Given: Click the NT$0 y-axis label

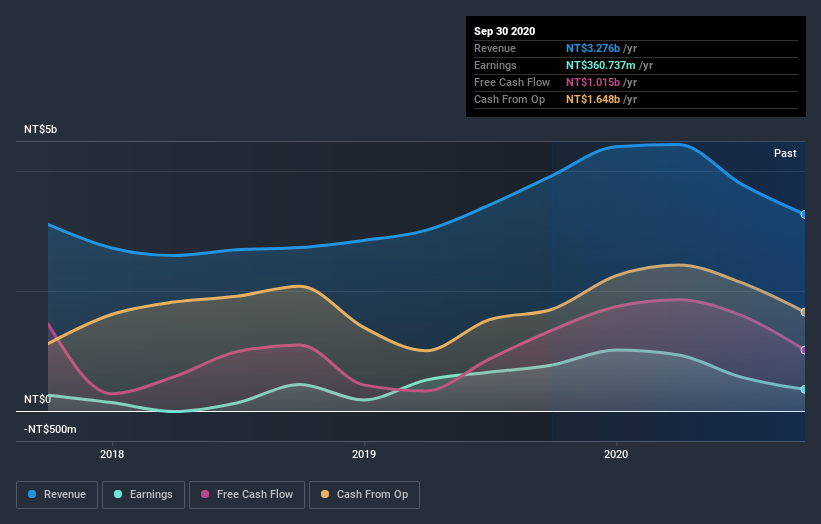Looking at the screenshot, I should click(x=37, y=399).
